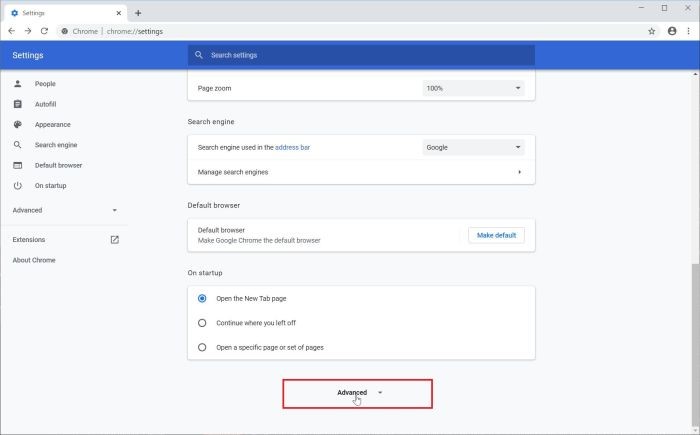Go to Default browser section in sidebar
This screenshot has width=700, height=435.
click(x=58, y=165)
